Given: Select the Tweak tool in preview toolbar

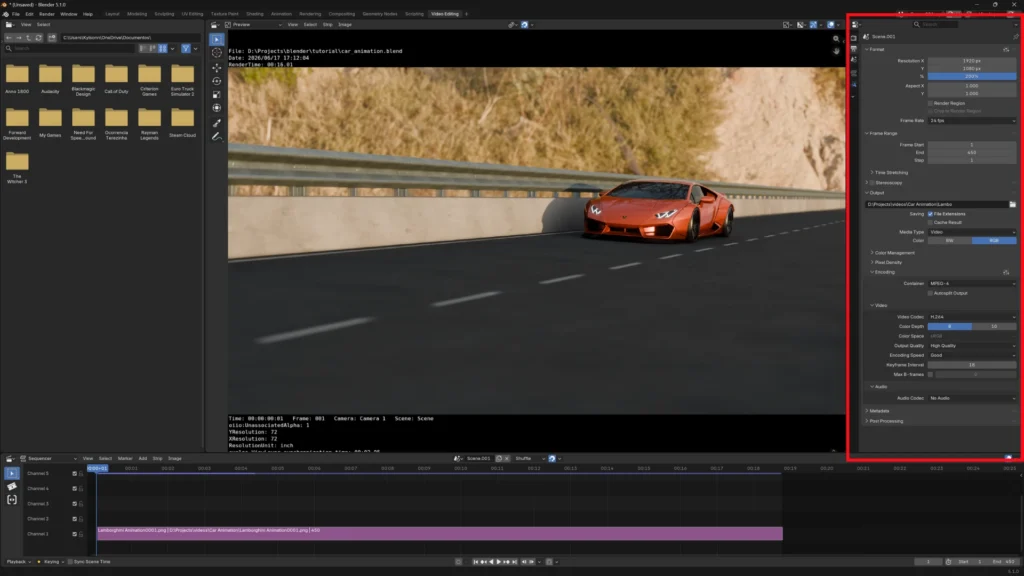Looking at the screenshot, I should coord(217,39).
